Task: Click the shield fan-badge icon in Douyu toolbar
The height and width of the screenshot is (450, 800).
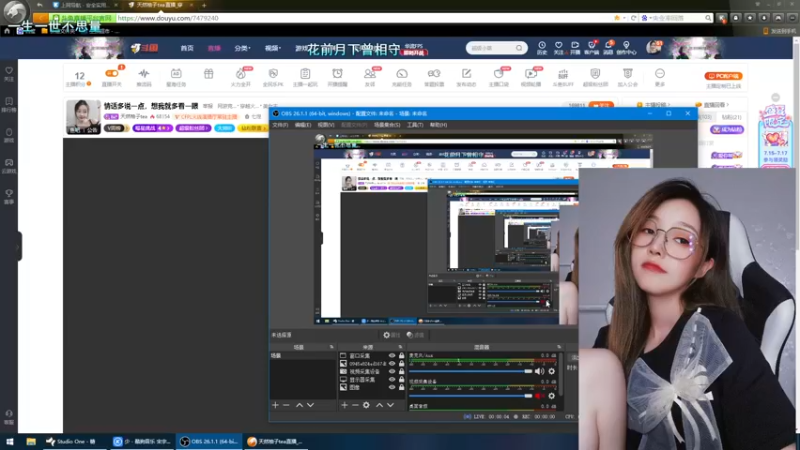Action: pyautogui.click(x=595, y=73)
